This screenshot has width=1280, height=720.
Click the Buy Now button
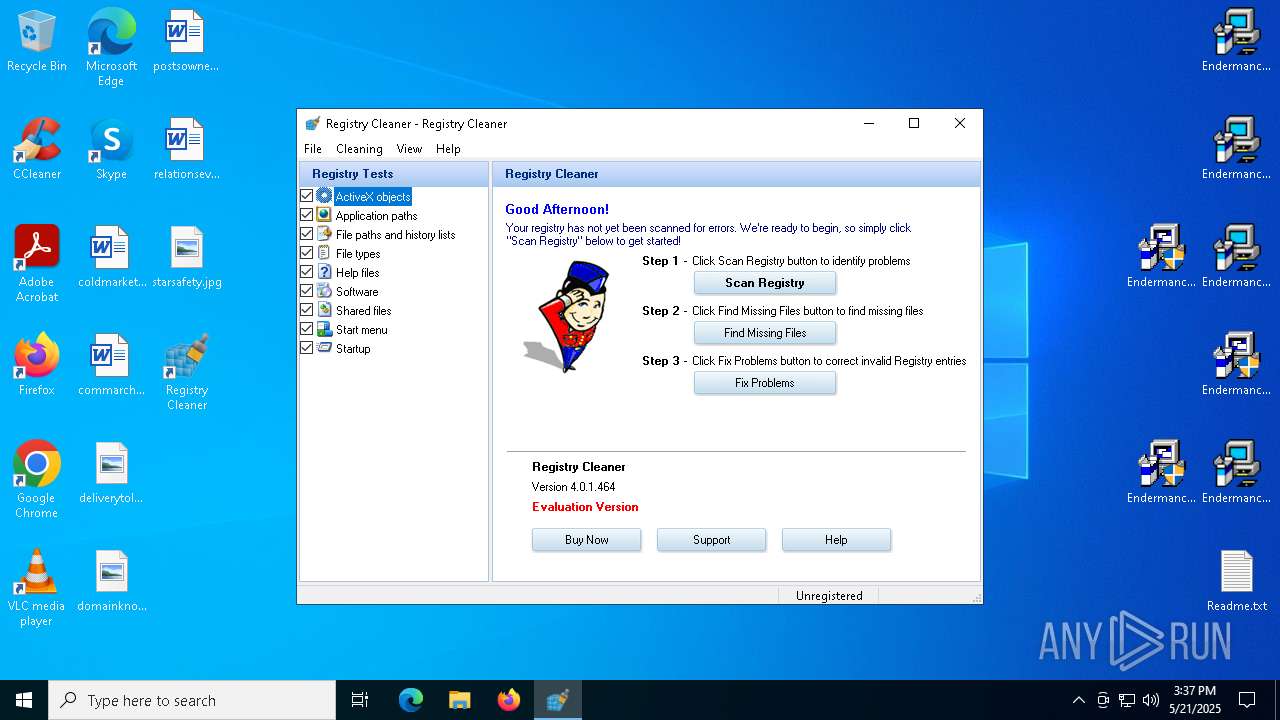pyautogui.click(x=586, y=540)
